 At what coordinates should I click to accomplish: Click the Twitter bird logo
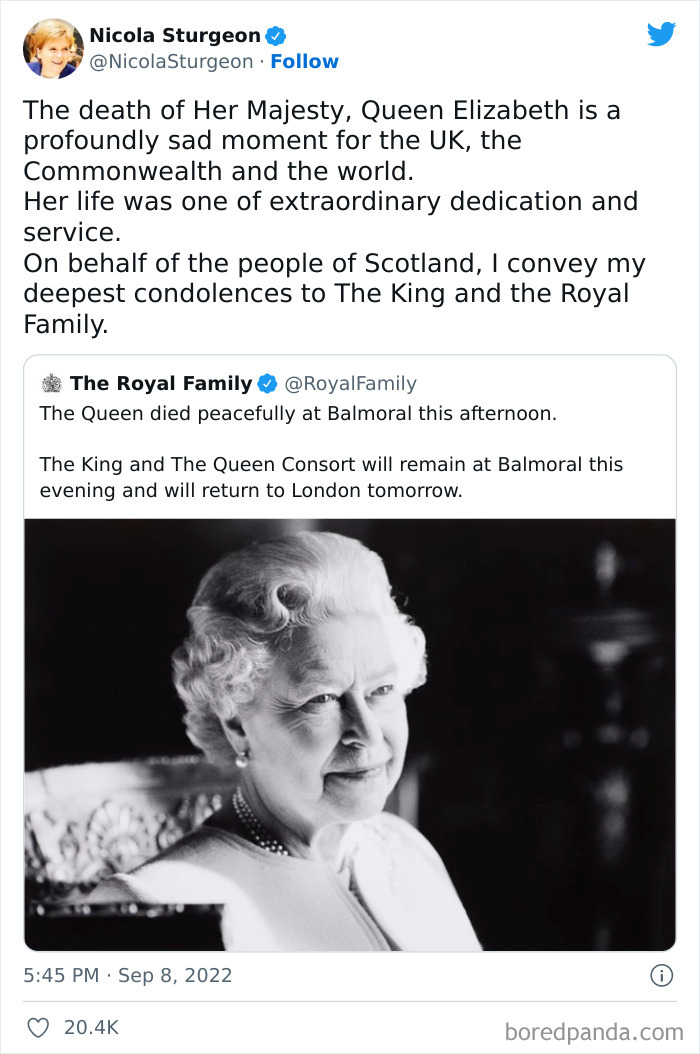[x=662, y=33]
